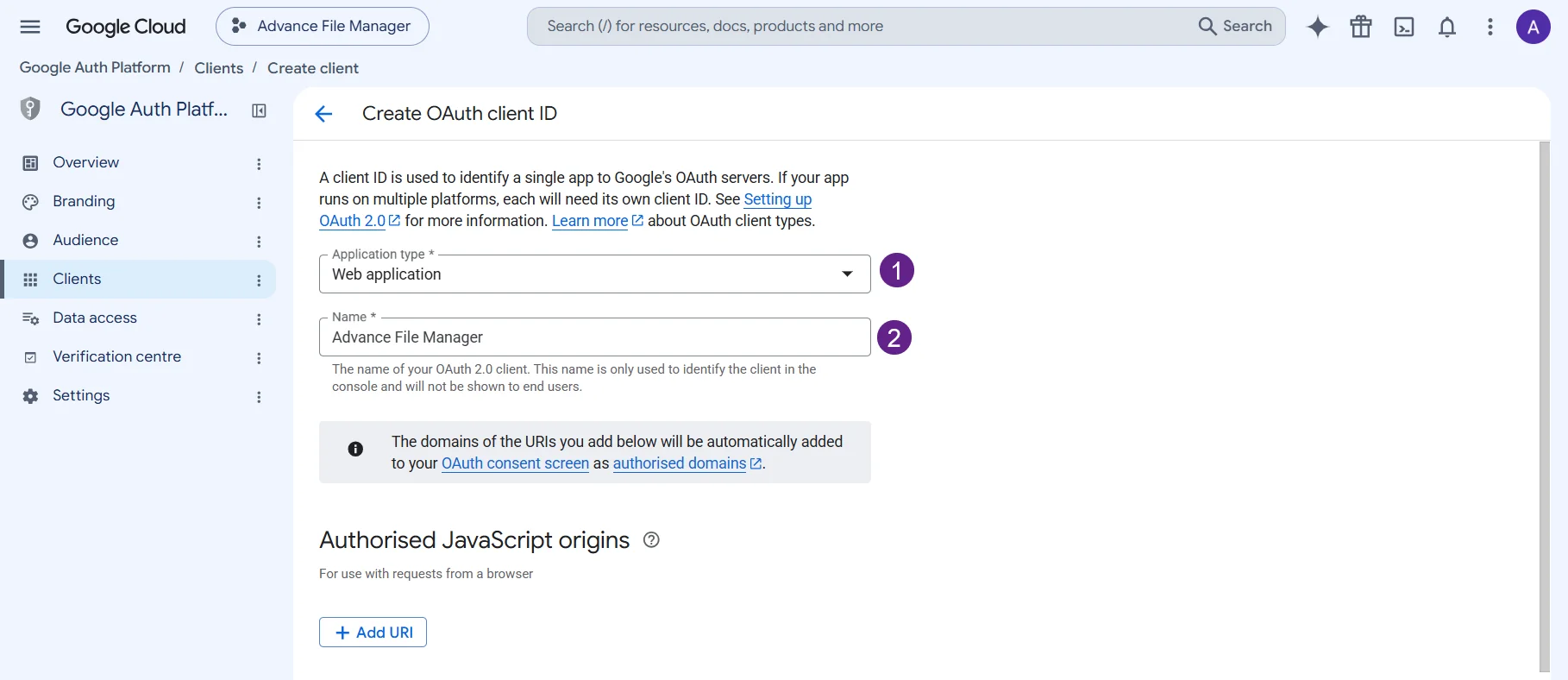
Task: Open the Verification centre row options menu
Action: click(x=259, y=358)
